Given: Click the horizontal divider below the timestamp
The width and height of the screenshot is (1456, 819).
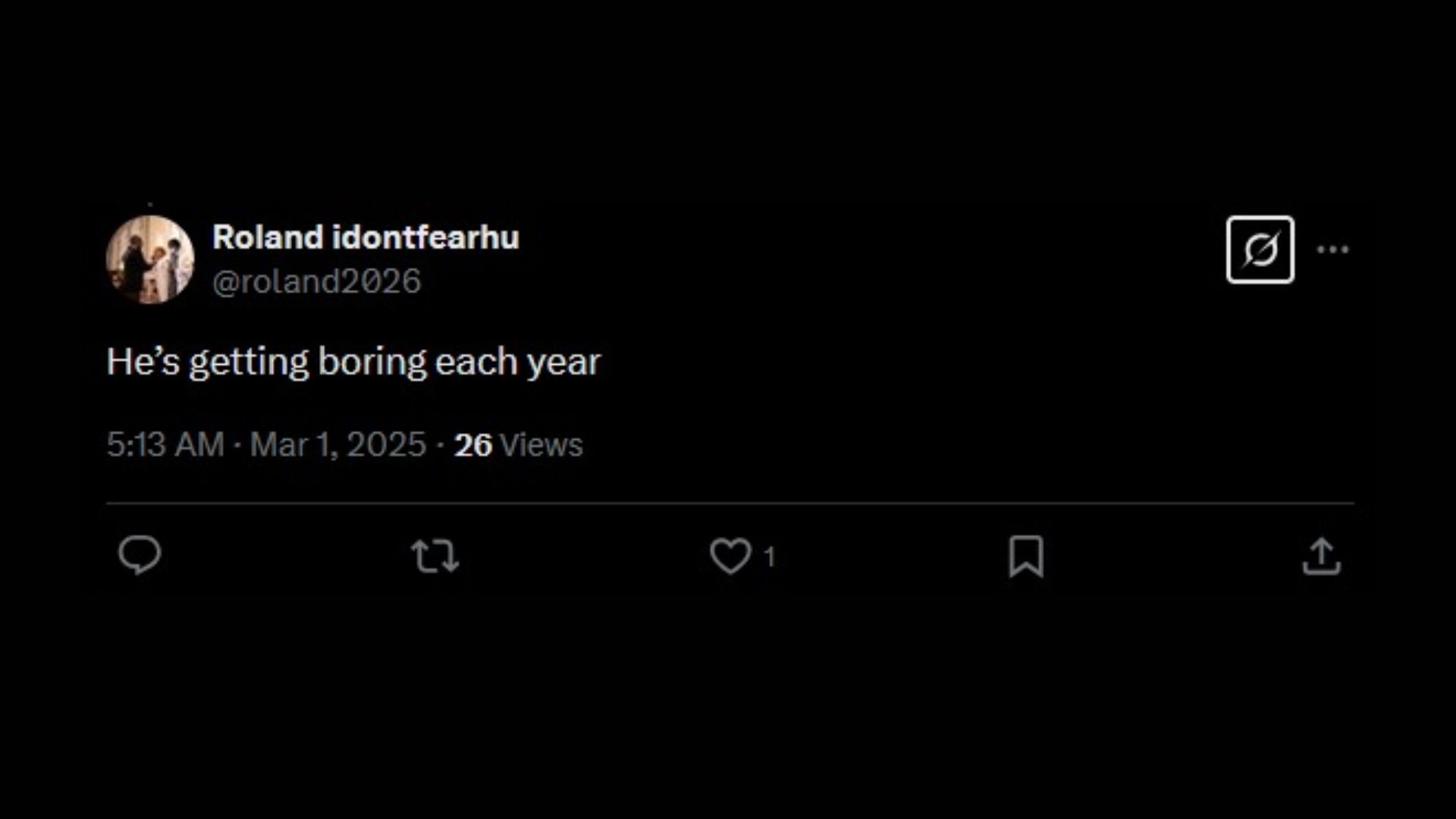Looking at the screenshot, I should [x=730, y=503].
